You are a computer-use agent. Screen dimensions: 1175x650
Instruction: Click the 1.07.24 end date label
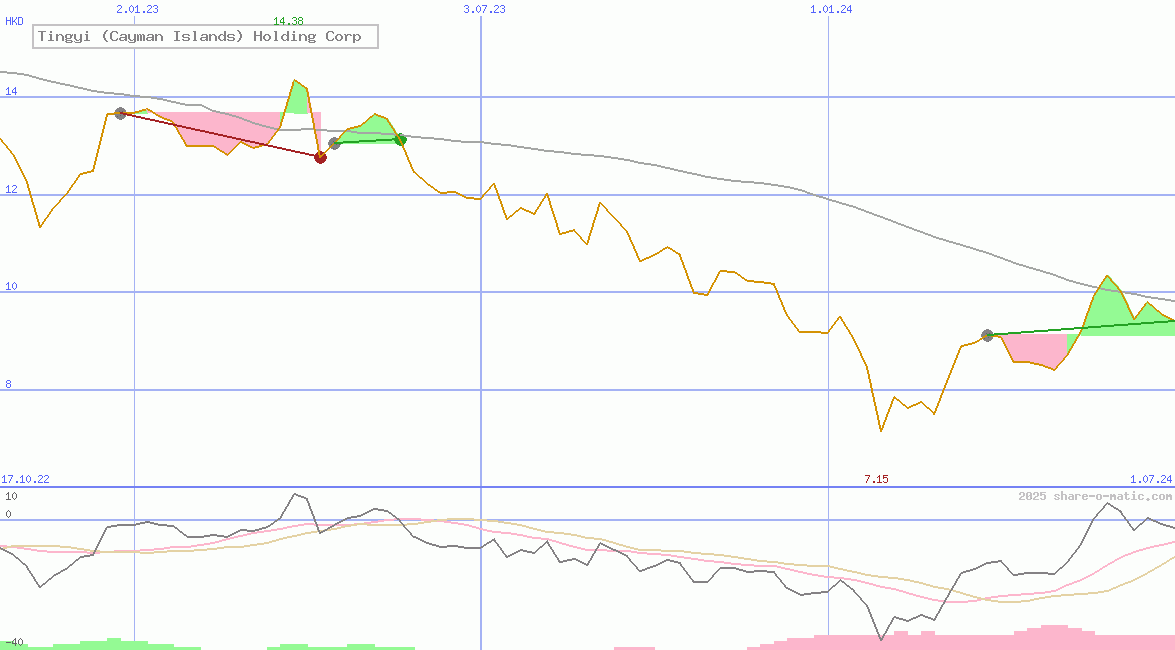[1150, 480]
